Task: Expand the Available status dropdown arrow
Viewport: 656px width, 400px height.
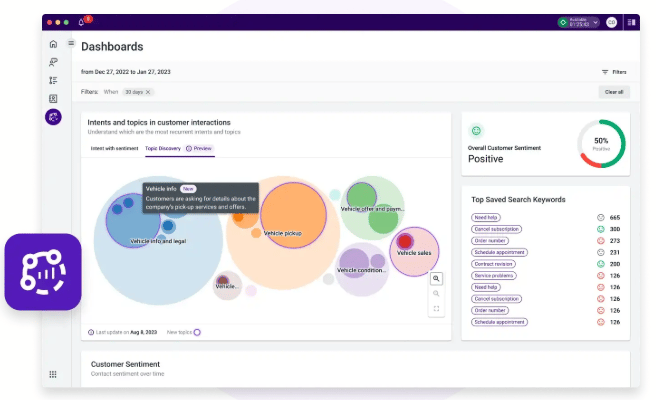Action: 595,22
